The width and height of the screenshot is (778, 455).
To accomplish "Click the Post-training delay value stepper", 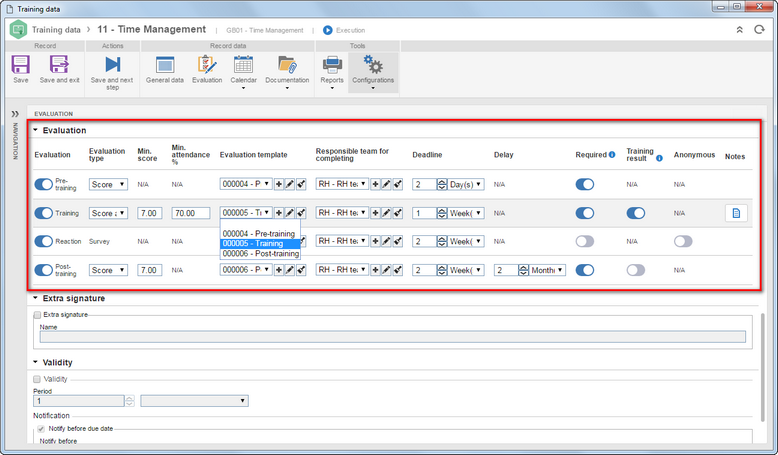I will coord(523,270).
